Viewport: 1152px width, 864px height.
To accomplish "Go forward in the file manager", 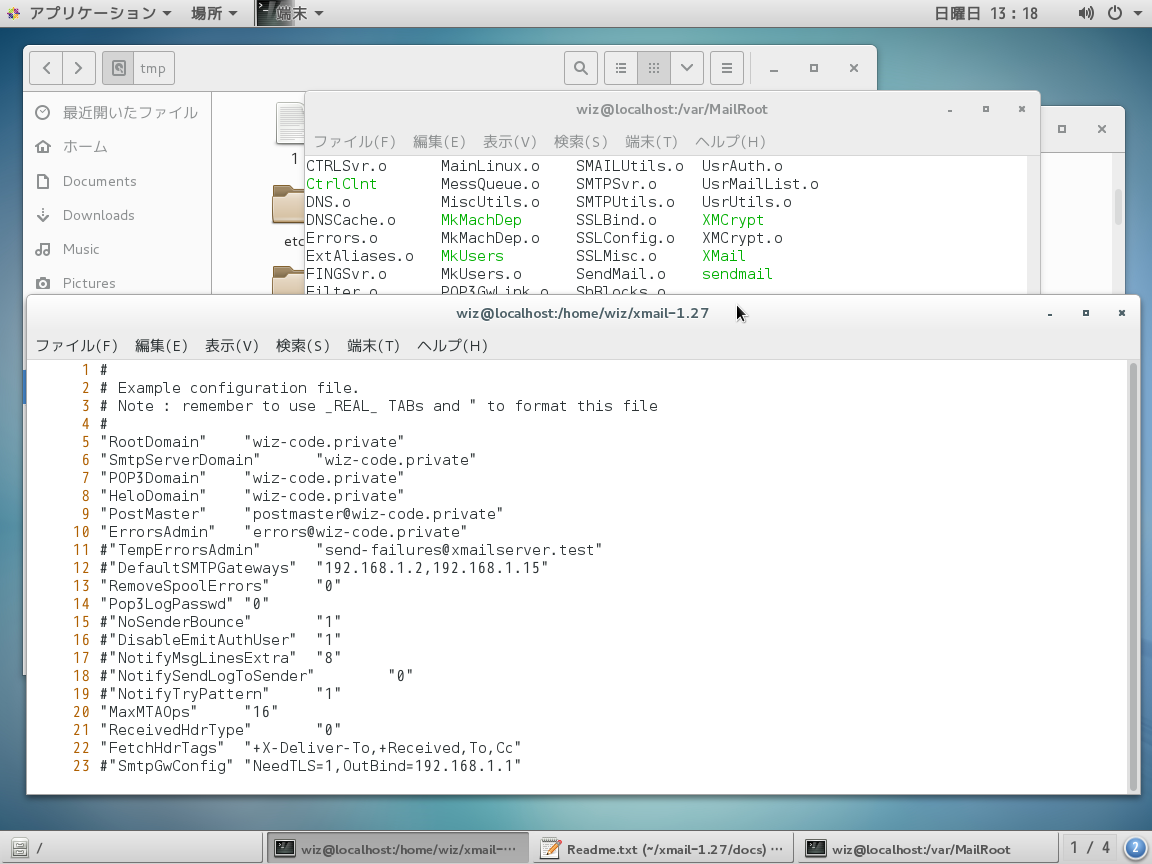I will pos(79,68).
